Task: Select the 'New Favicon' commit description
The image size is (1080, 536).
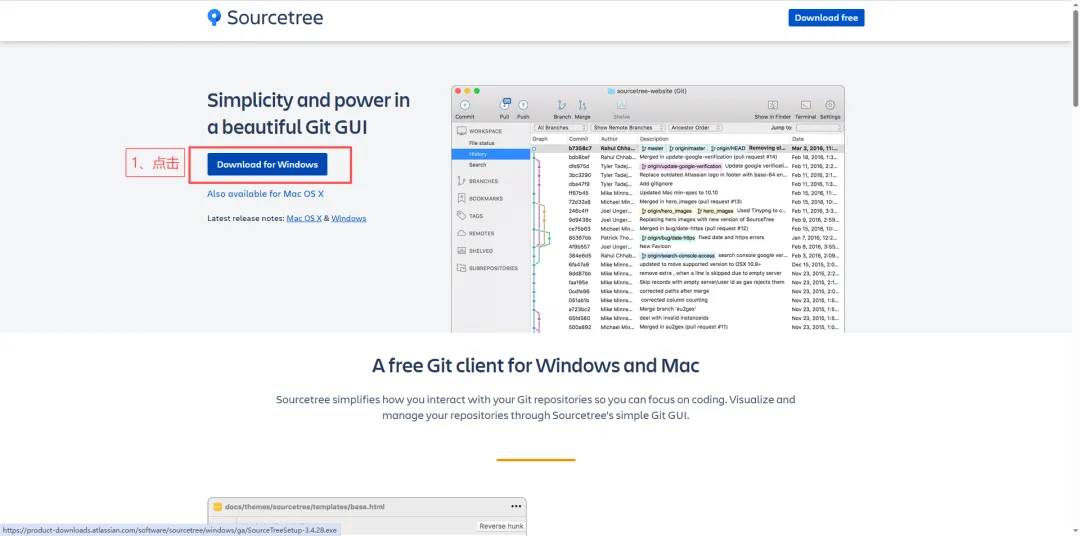Action: click(x=654, y=247)
